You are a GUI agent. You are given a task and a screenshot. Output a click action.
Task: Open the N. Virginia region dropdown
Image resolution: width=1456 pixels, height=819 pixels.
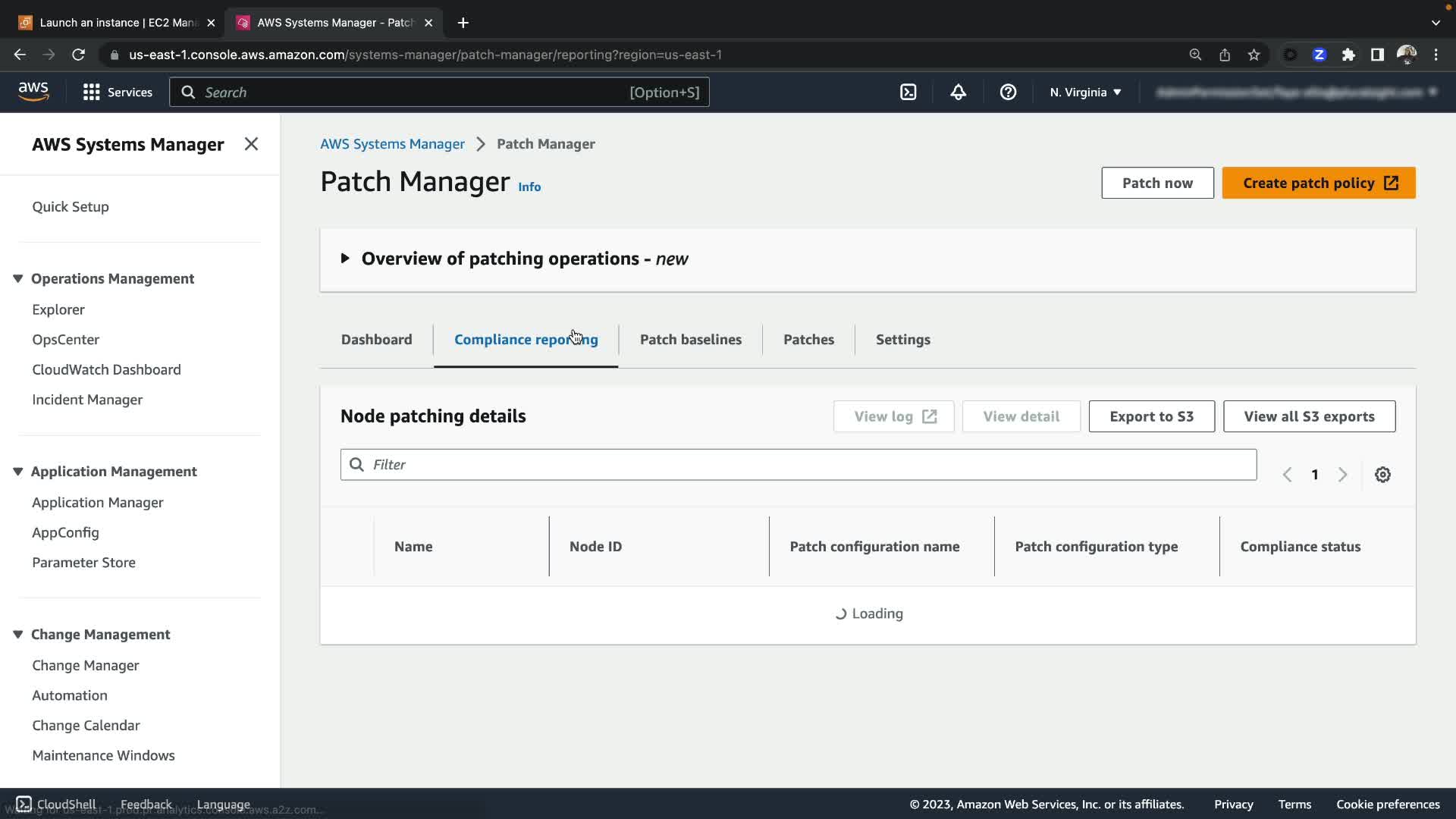tap(1085, 93)
